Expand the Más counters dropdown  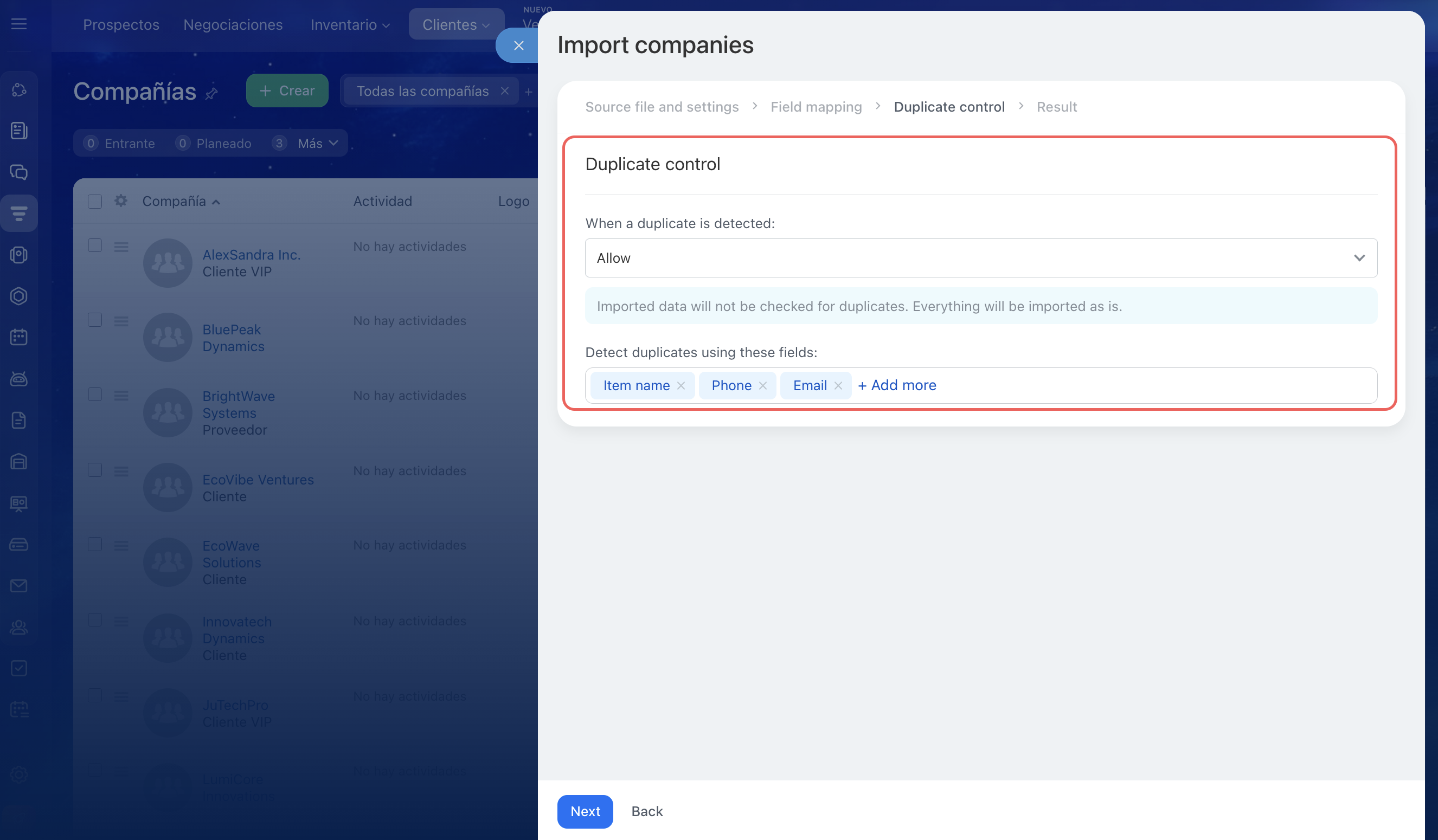click(x=318, y=143)
